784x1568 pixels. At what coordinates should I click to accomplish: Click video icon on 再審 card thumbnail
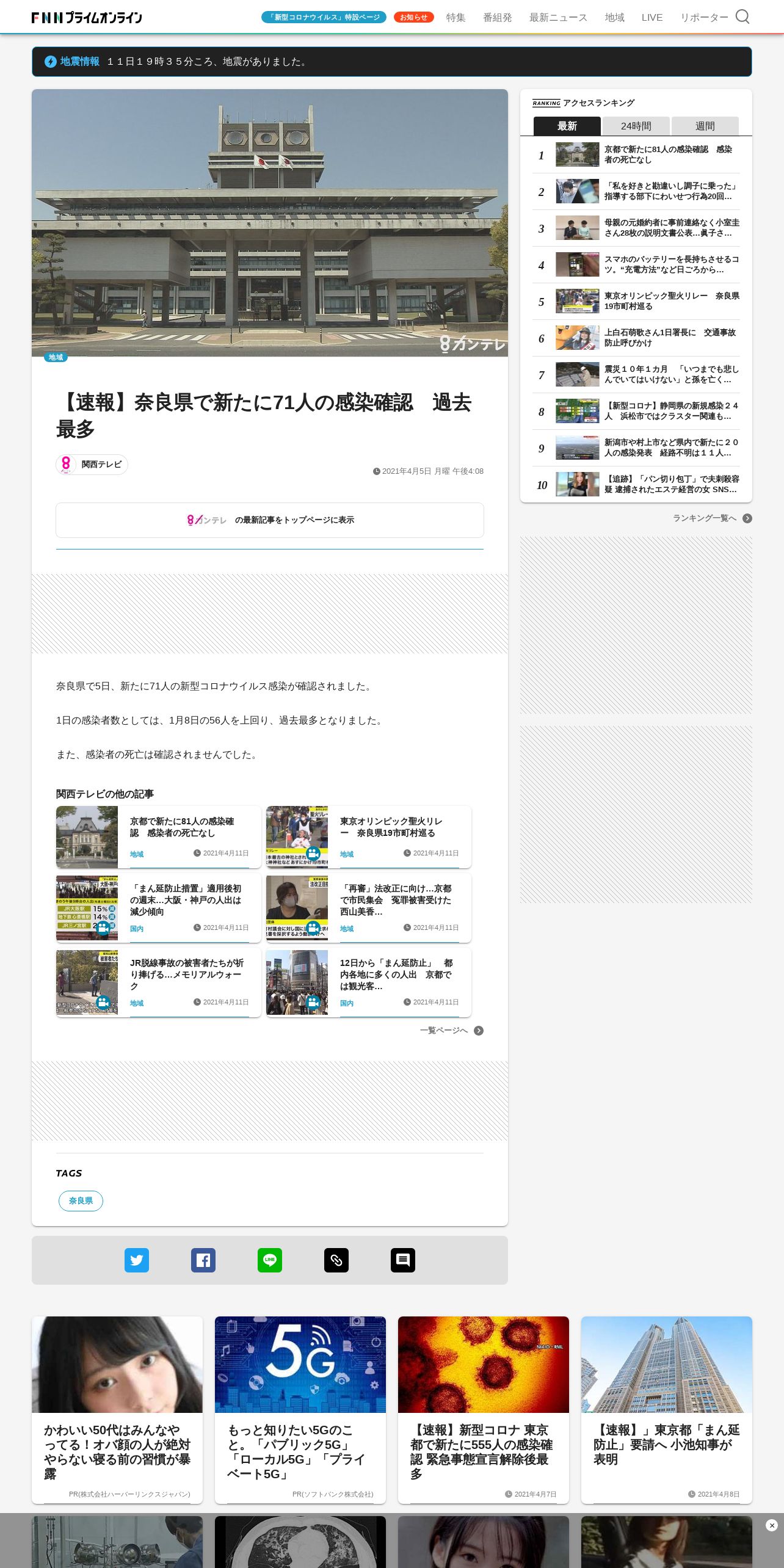[x=313, y=927]
